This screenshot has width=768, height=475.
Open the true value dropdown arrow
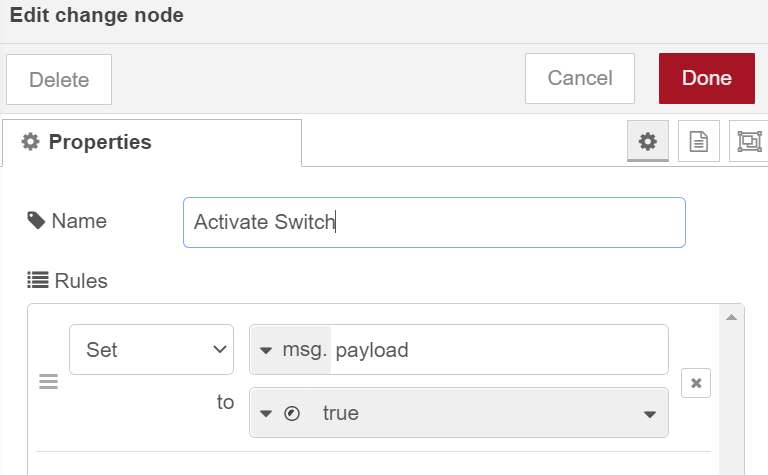coord(649,414)
